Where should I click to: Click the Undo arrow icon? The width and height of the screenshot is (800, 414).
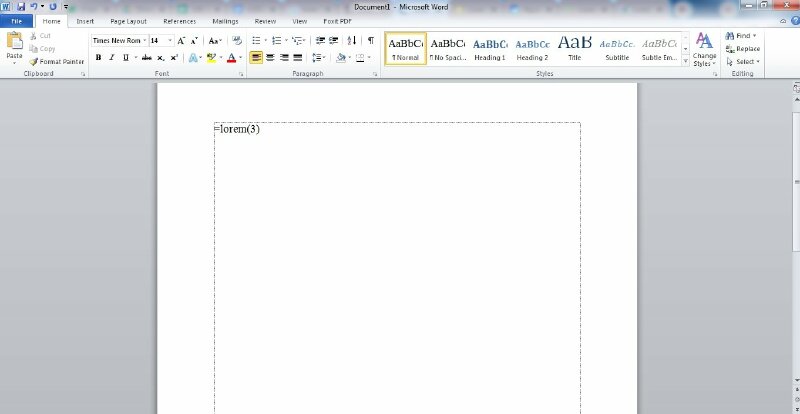click(x=34, y=7)
